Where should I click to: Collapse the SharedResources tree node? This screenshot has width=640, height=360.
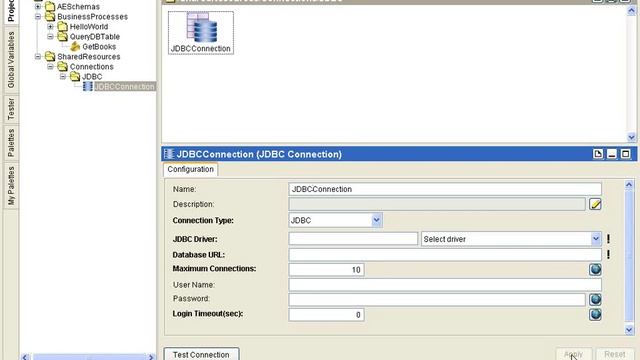point(38,56)
